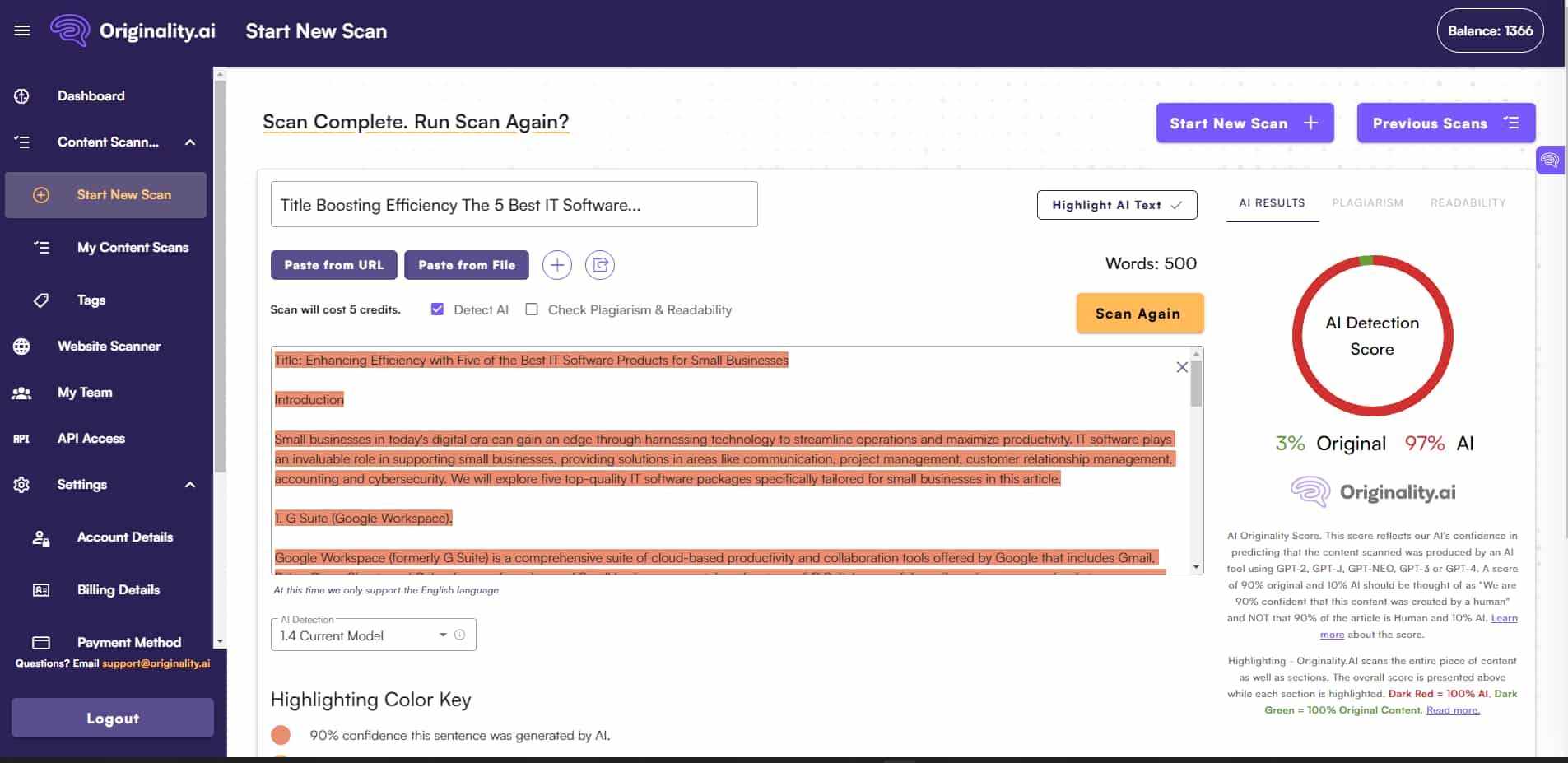Enable Check Plagiarism & Readability checkbox
Viewport: 1568px width, 763px height.
point(532,309)
